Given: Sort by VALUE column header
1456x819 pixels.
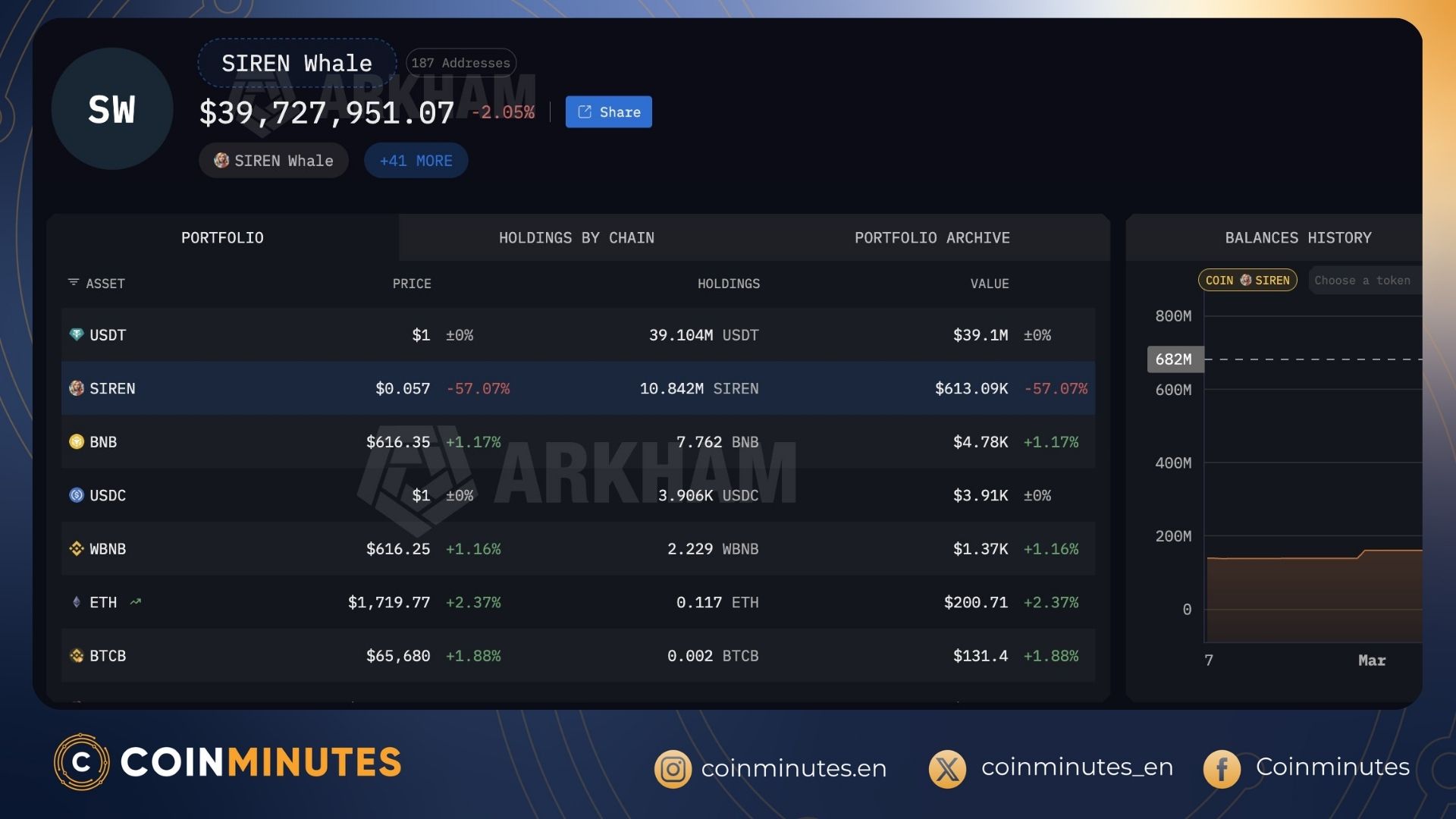Looking at the screenshot, I should tap(990, 284).
